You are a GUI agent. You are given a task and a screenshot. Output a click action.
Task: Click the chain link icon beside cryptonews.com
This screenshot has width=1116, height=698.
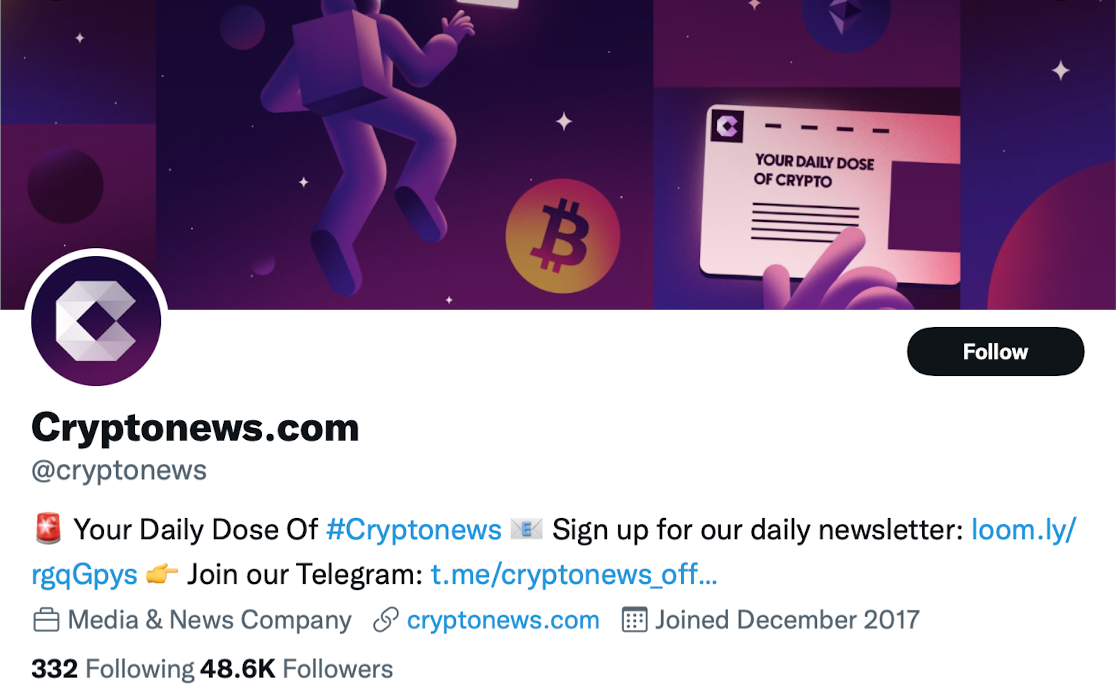coord(384,620)
